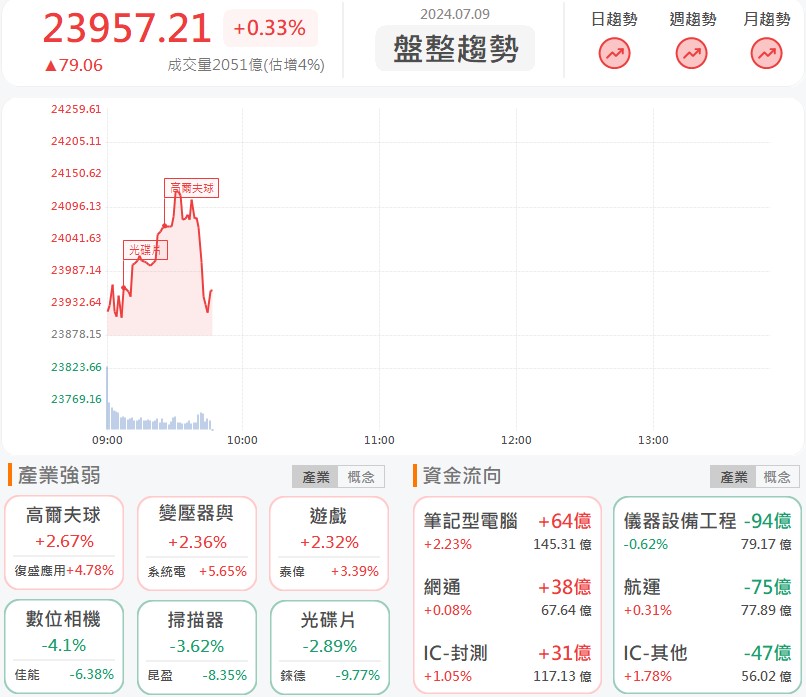Click the +0.33% change badge

point(270,28)
